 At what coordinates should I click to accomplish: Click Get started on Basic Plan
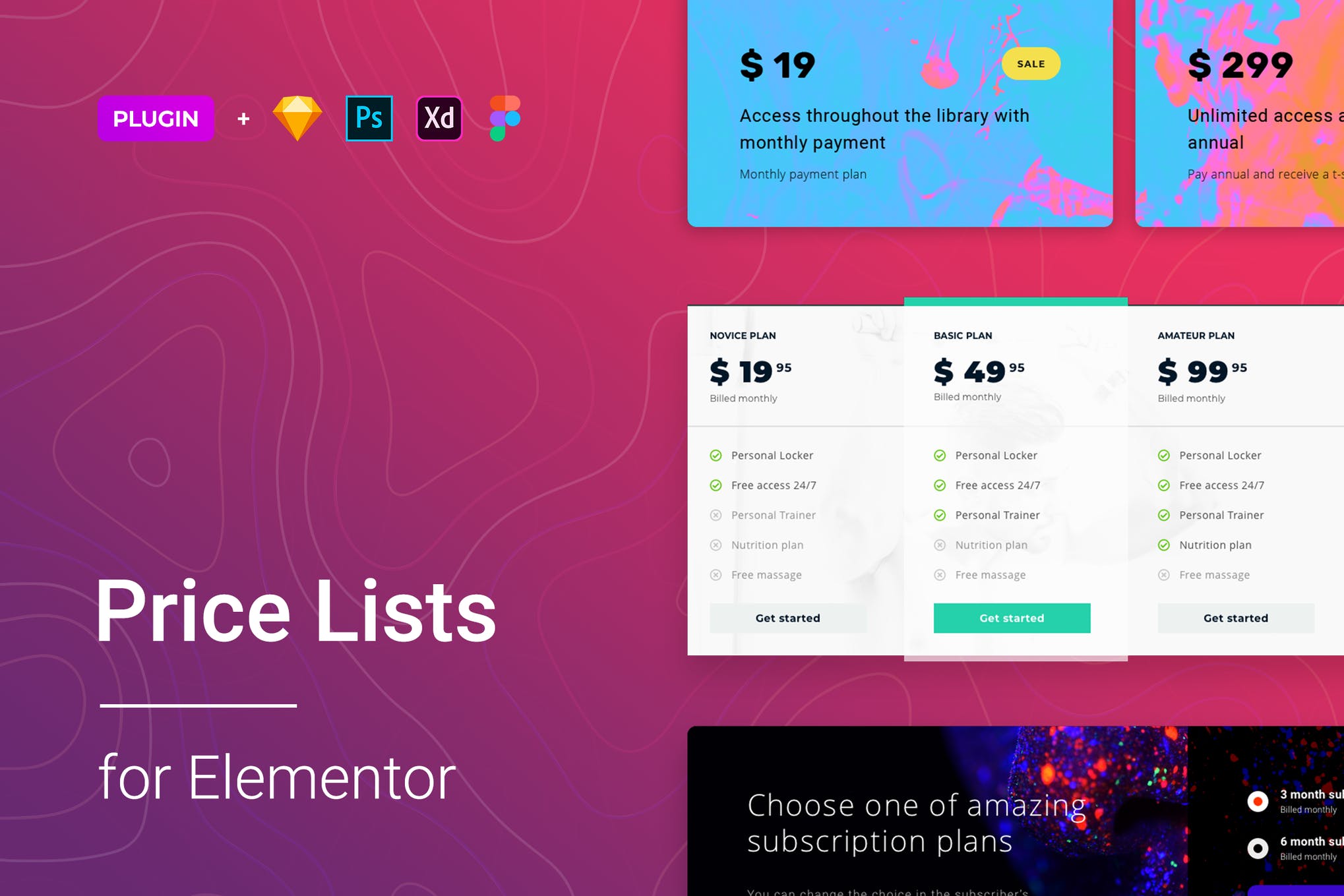(1012, 618)
